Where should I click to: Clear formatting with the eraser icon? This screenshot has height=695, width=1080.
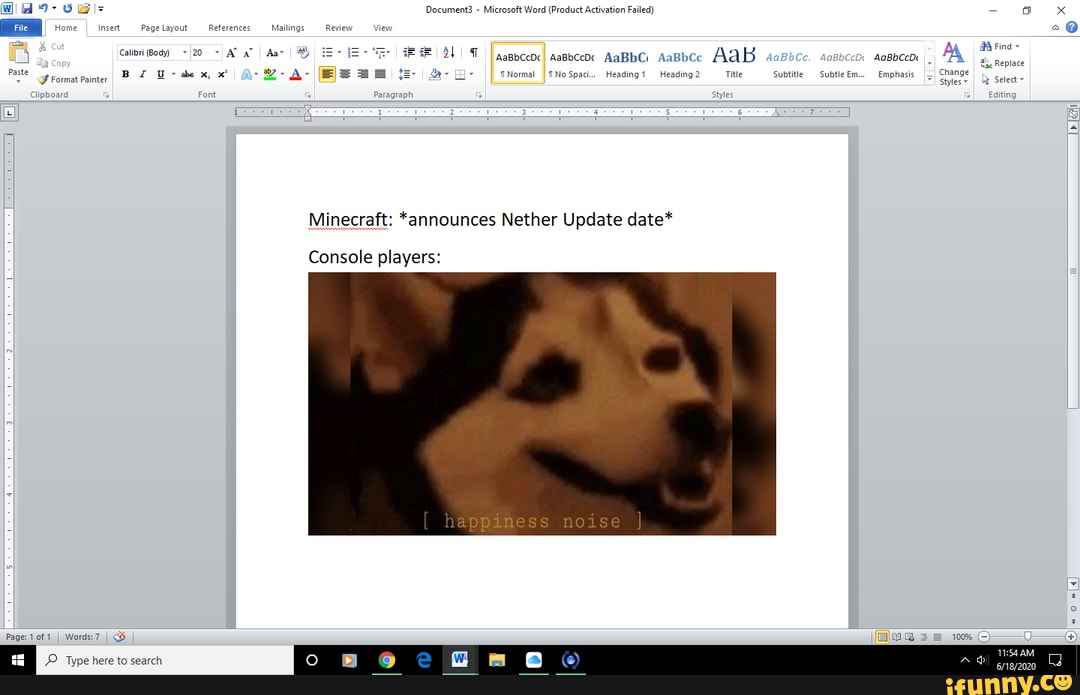click(x=302, y=52)
